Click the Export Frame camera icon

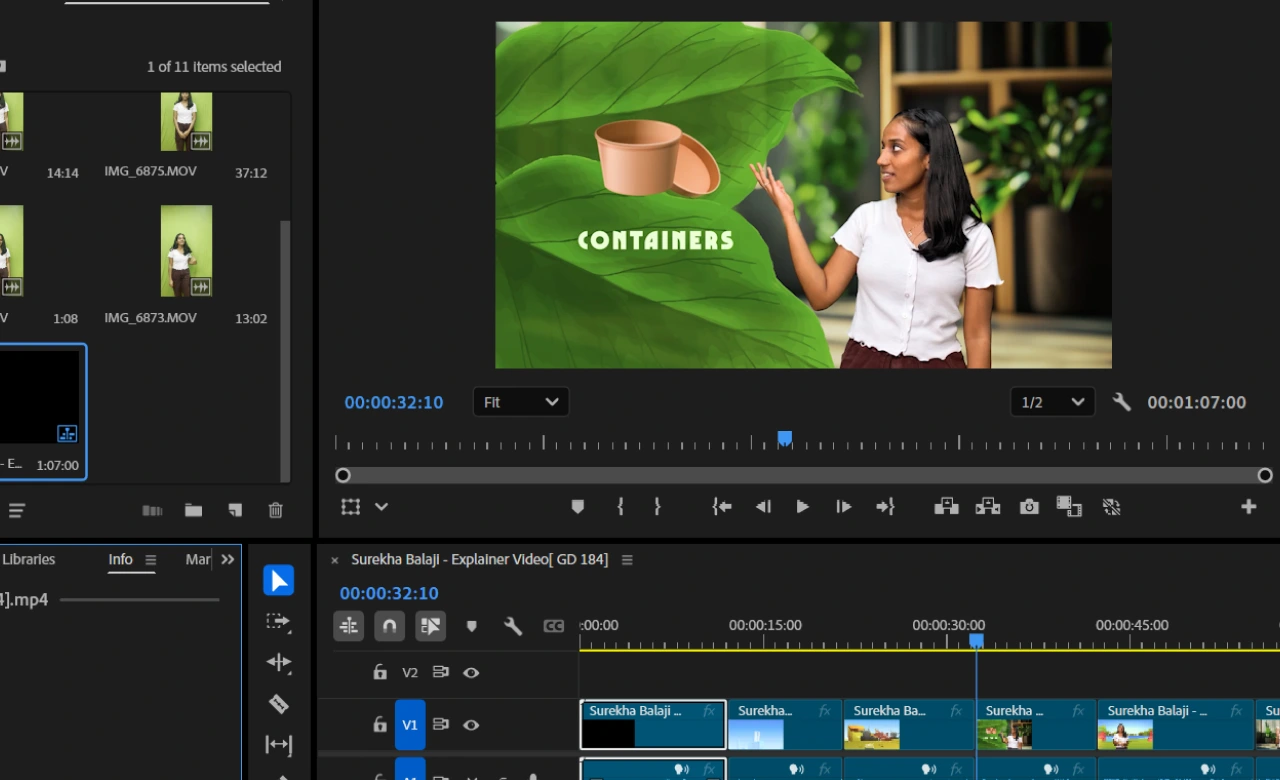[1029, 507]
